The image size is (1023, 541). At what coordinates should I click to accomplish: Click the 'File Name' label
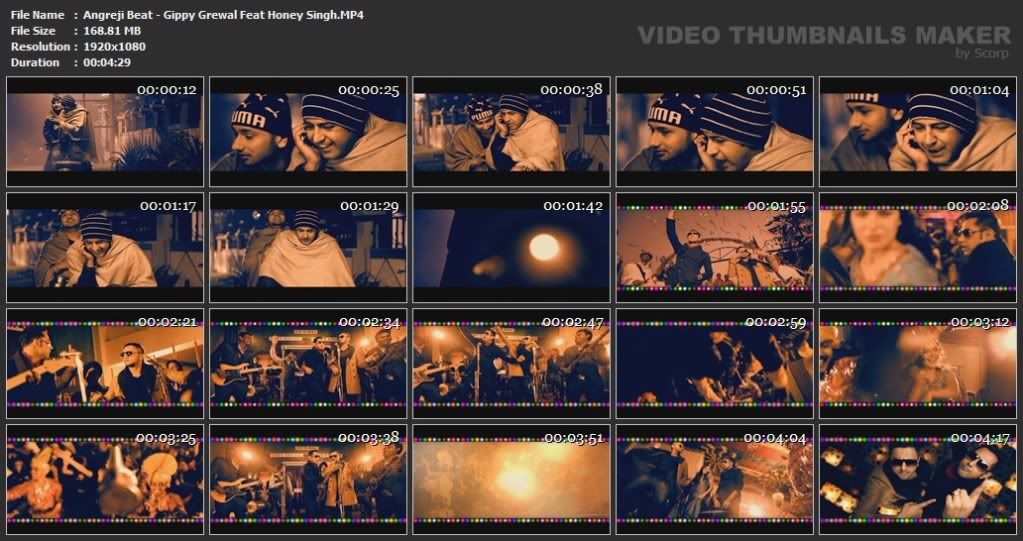[x=38, y=15]
